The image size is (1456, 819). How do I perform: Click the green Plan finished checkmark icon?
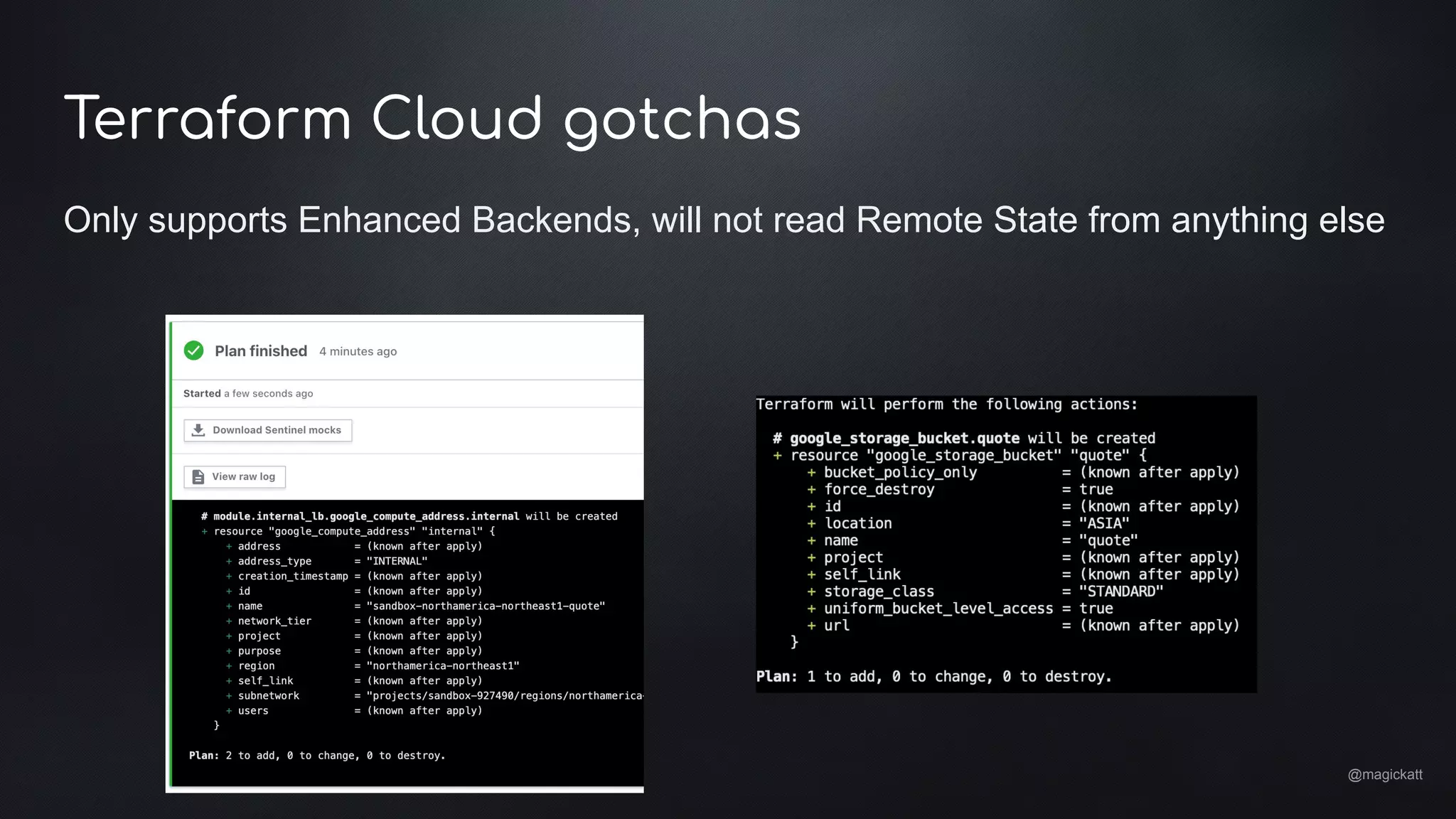click(x=193, y=350)
